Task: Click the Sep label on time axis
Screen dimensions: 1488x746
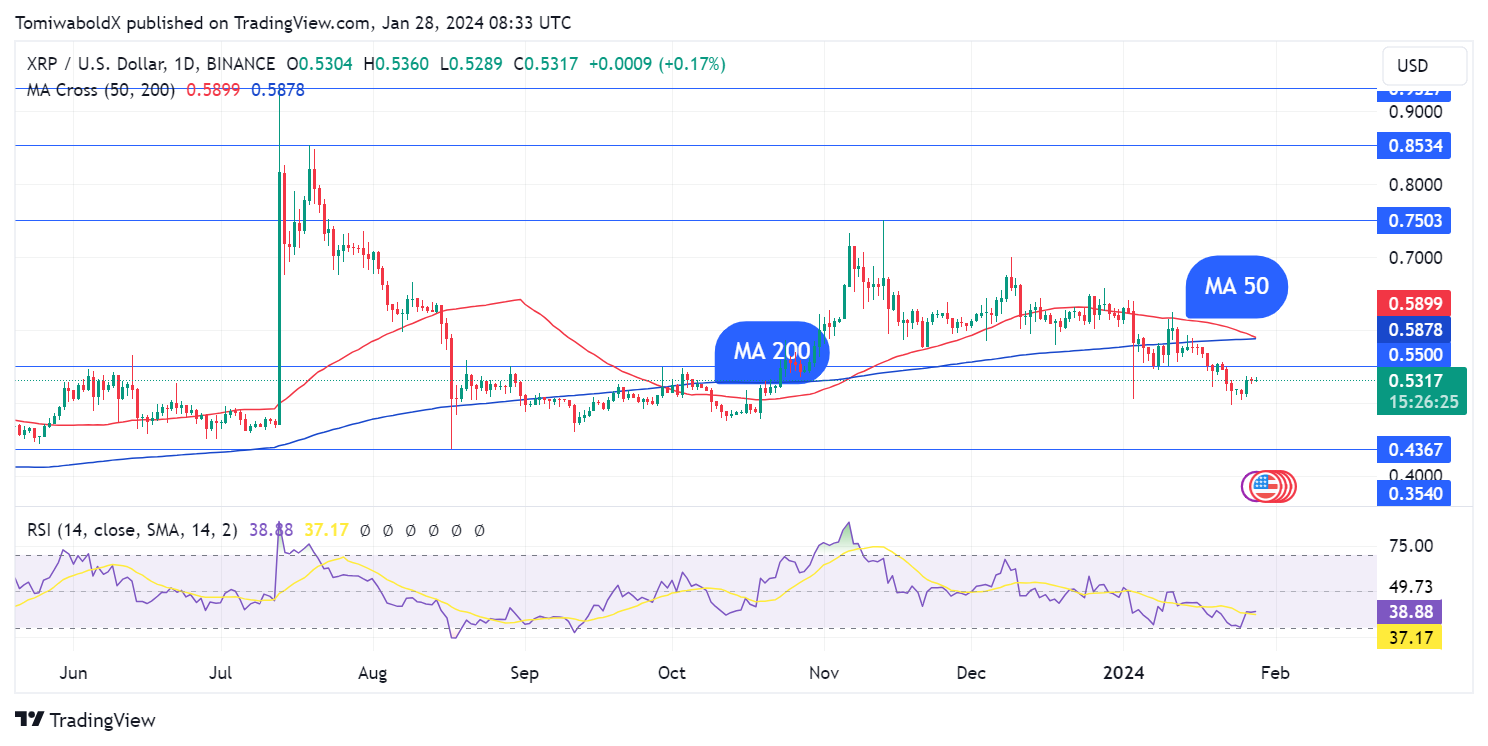Action: [x=524, y=673]
